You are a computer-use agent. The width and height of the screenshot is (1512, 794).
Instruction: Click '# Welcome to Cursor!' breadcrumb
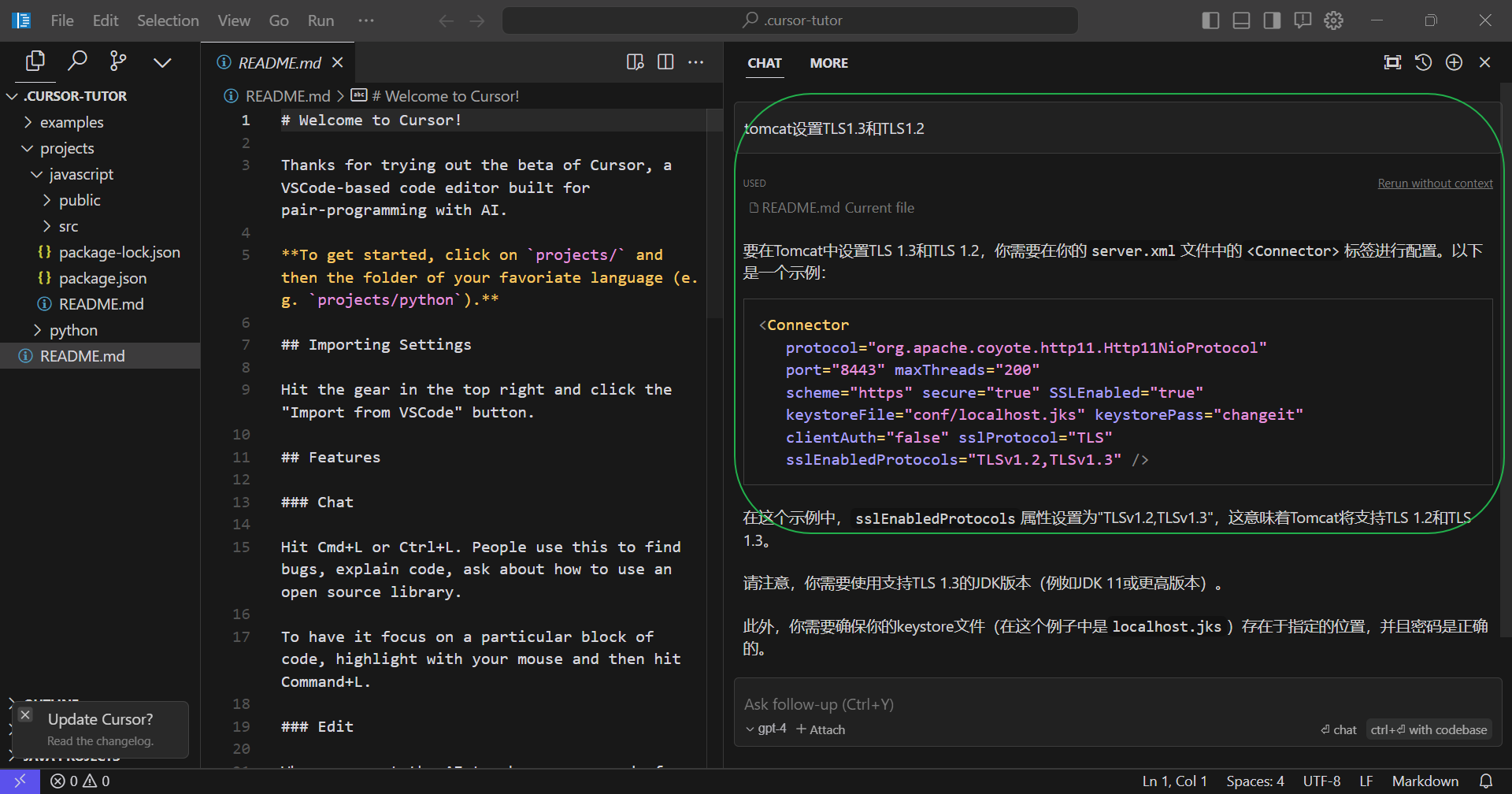coord(445,96)
